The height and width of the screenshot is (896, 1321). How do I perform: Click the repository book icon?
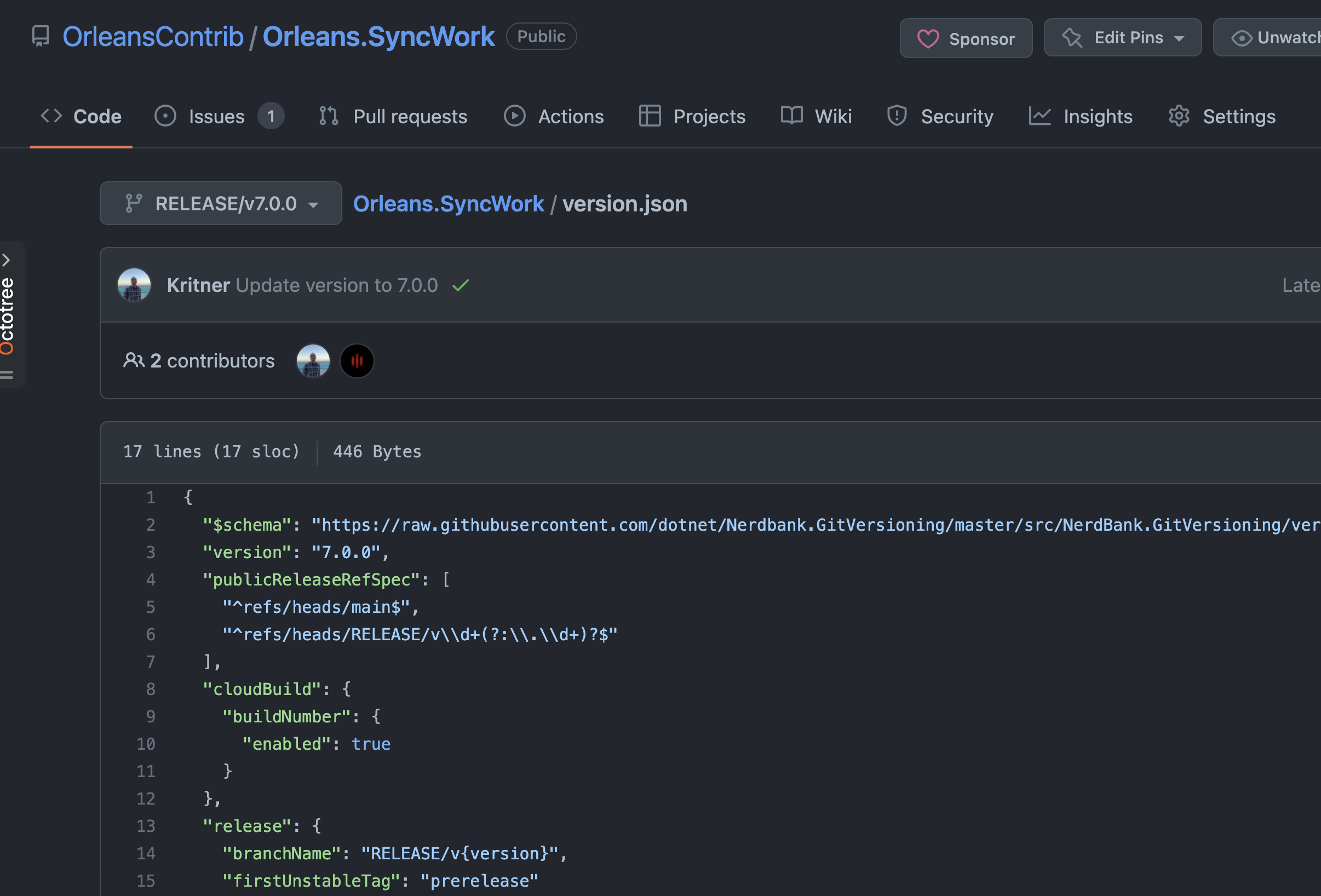[41, 36]
